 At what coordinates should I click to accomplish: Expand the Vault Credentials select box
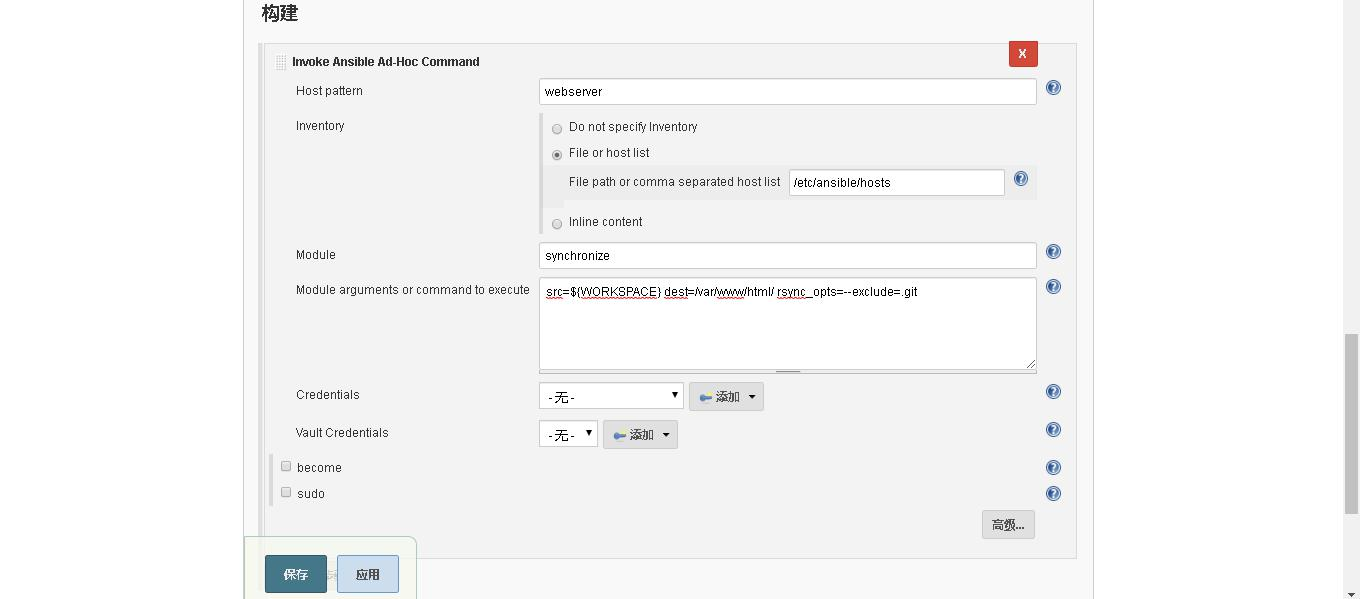point(568,434)
